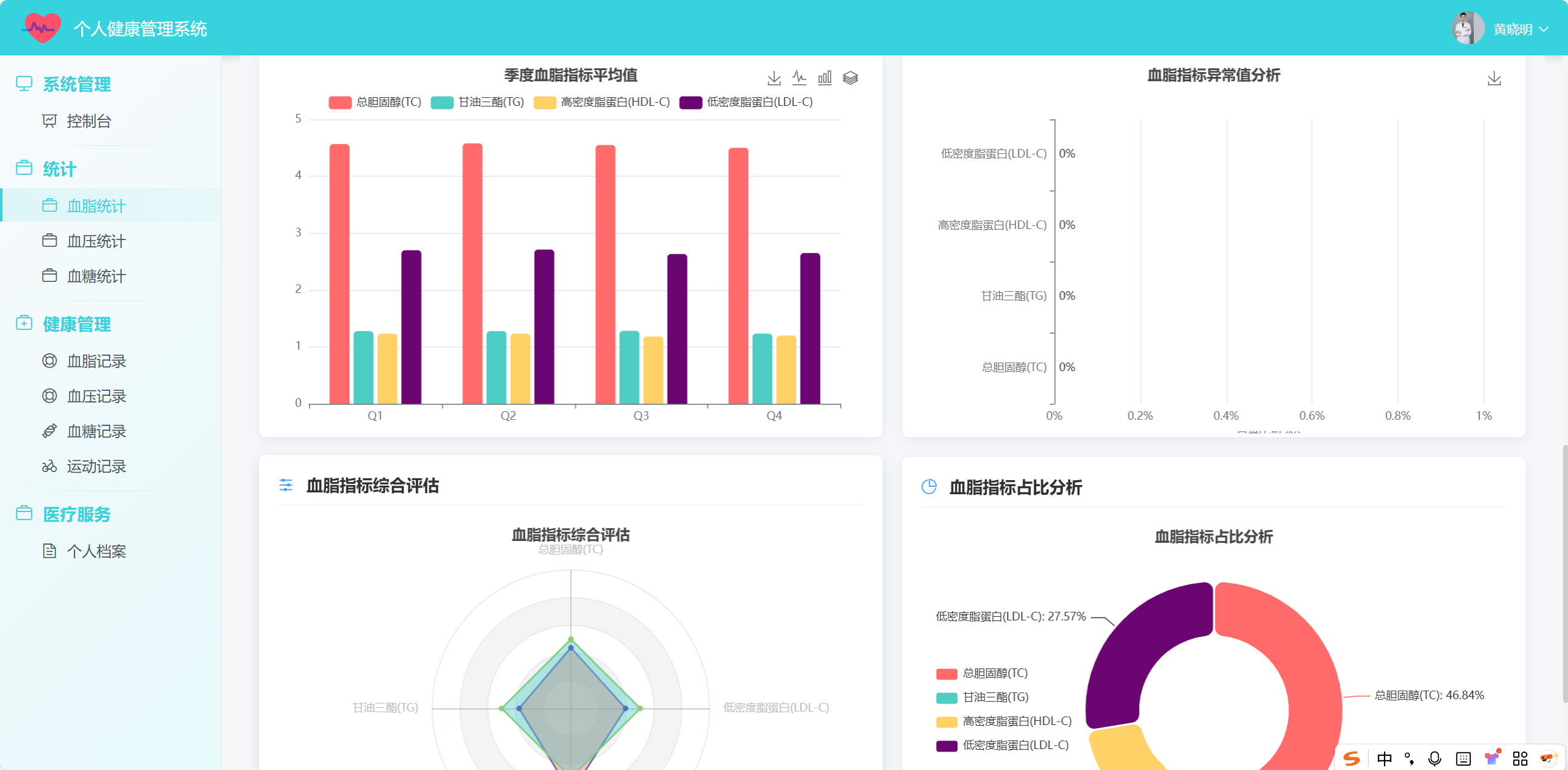1568x770 pixels.
Task: Click the 控制台 chart icon
Action: pos(49,121)
